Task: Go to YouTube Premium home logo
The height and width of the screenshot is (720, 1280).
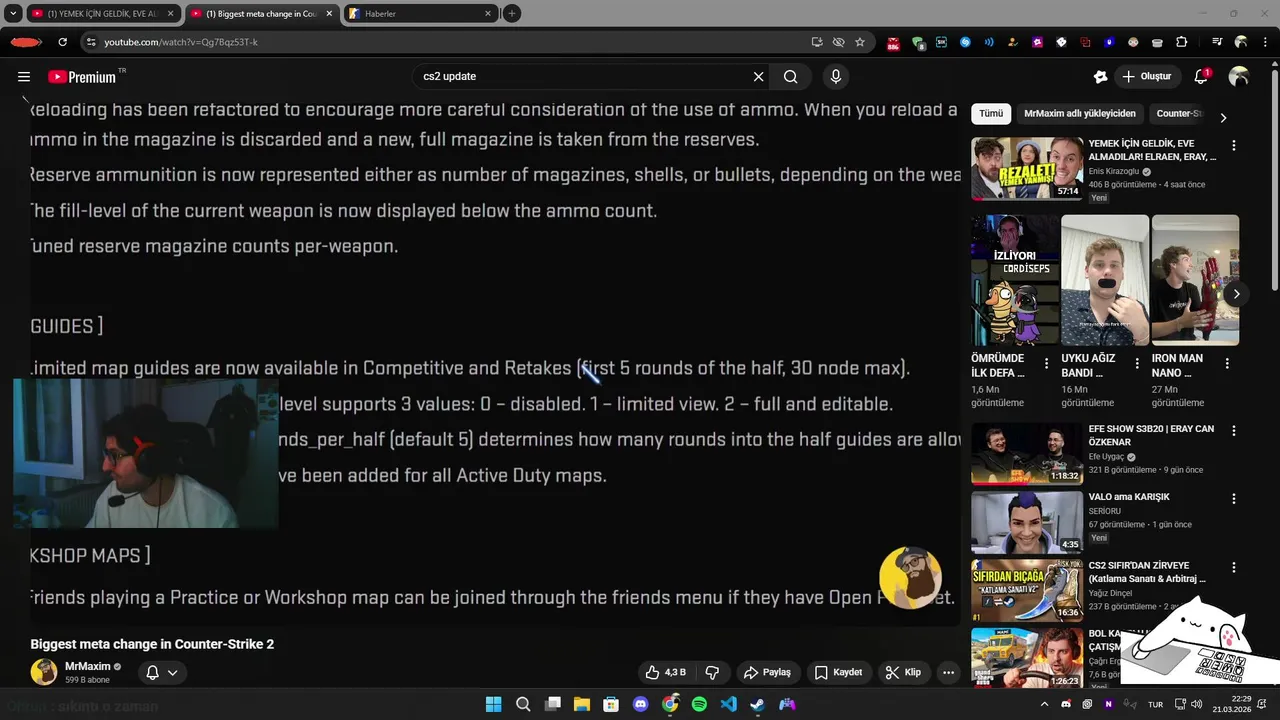Action: tap(82, 77)
